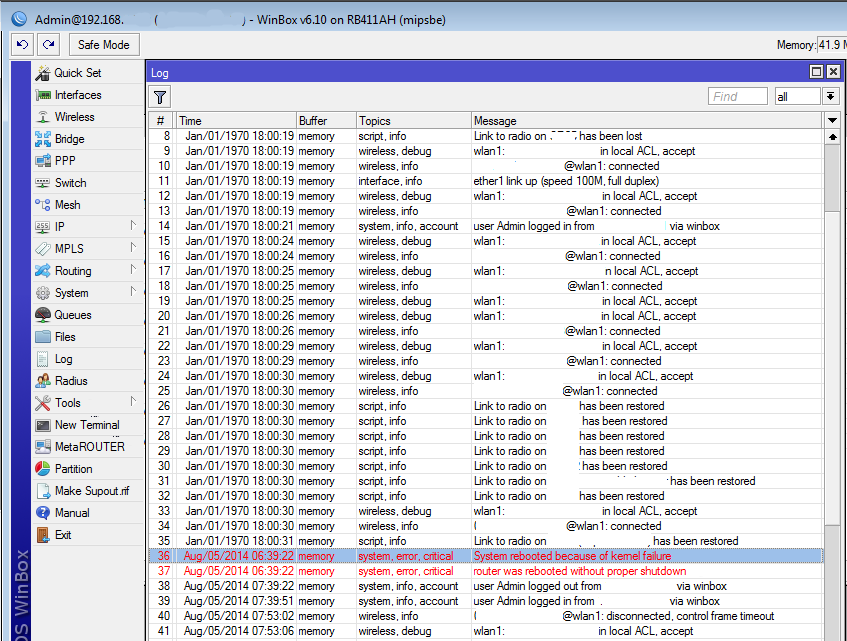The image size is (847, 641).
Task: Sort log by Time column header
Action: [x=235, y=121]
